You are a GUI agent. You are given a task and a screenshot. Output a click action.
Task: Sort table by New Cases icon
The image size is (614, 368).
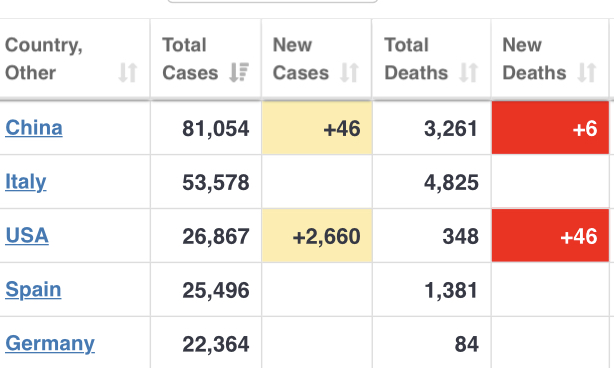pyautogui.click(x=349, y=73)
